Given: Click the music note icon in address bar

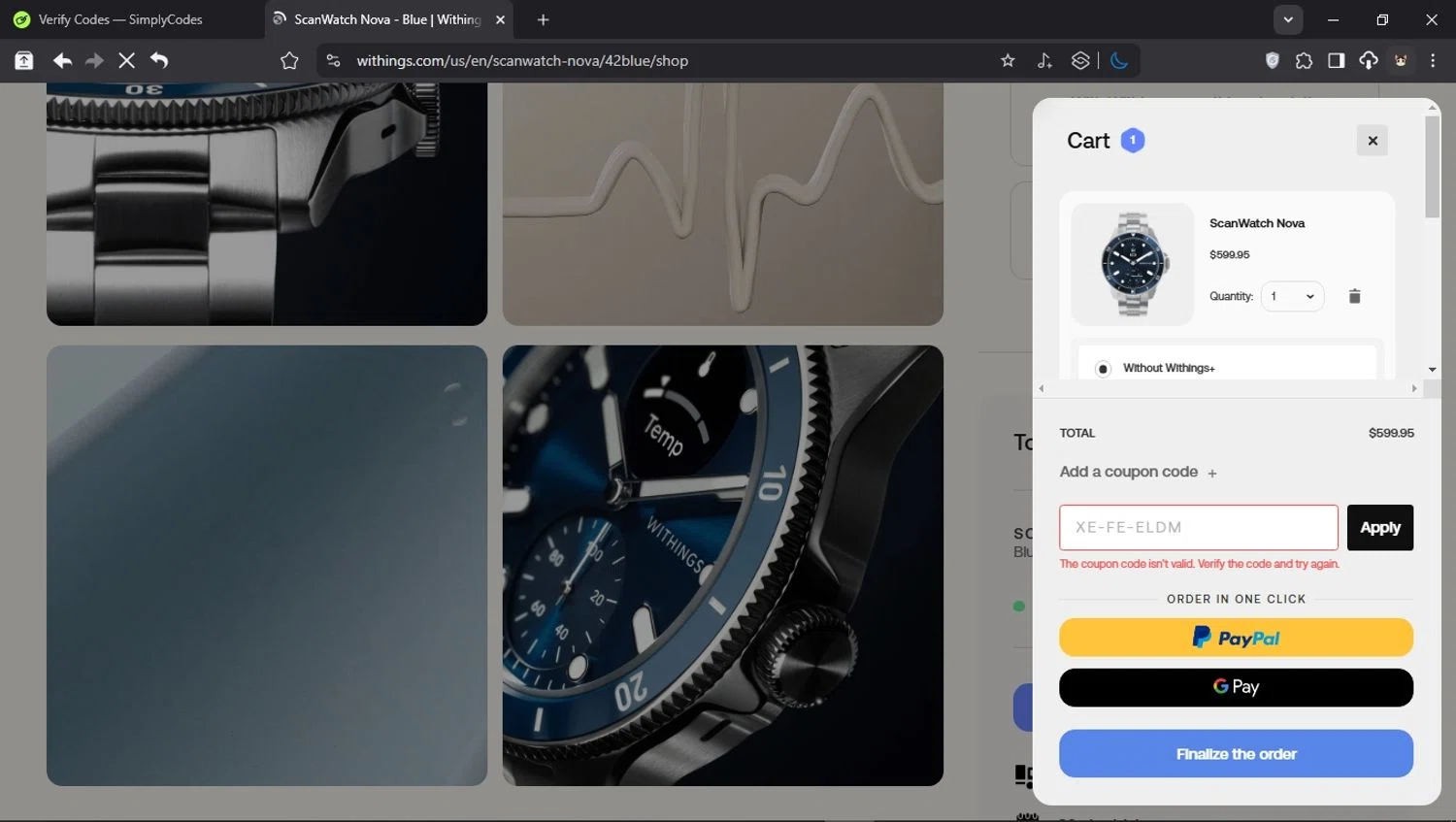Looking at the screenshot, I should point(1044,60).
